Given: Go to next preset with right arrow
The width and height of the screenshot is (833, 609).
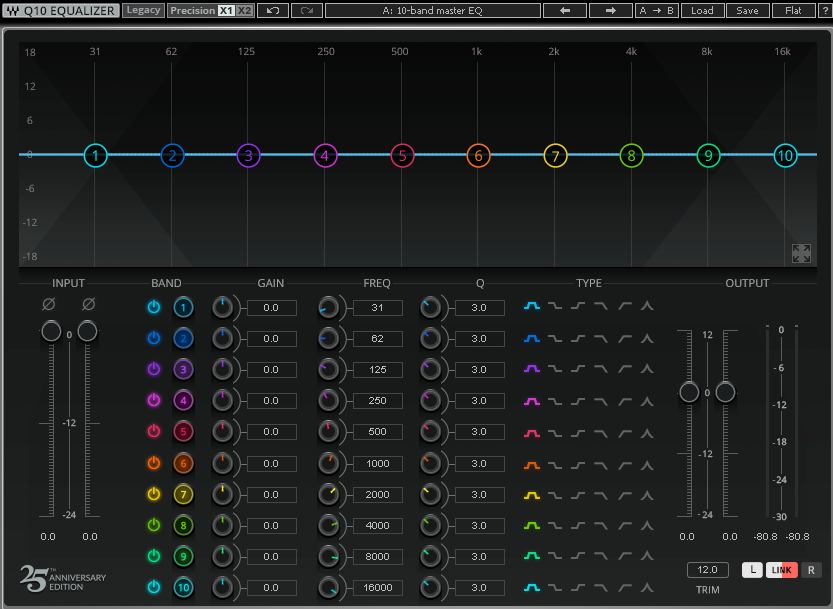Looking at the screenshot, I should 610,11.
